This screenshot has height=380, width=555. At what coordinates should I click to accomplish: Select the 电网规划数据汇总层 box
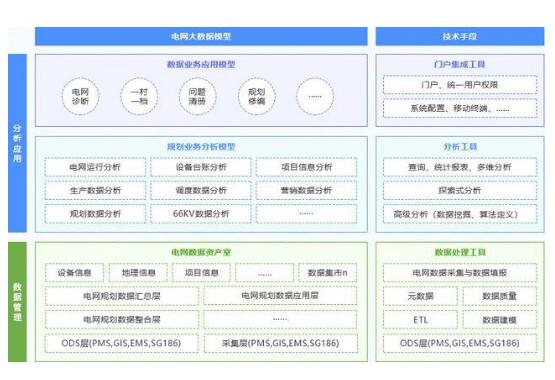[122, 296]
